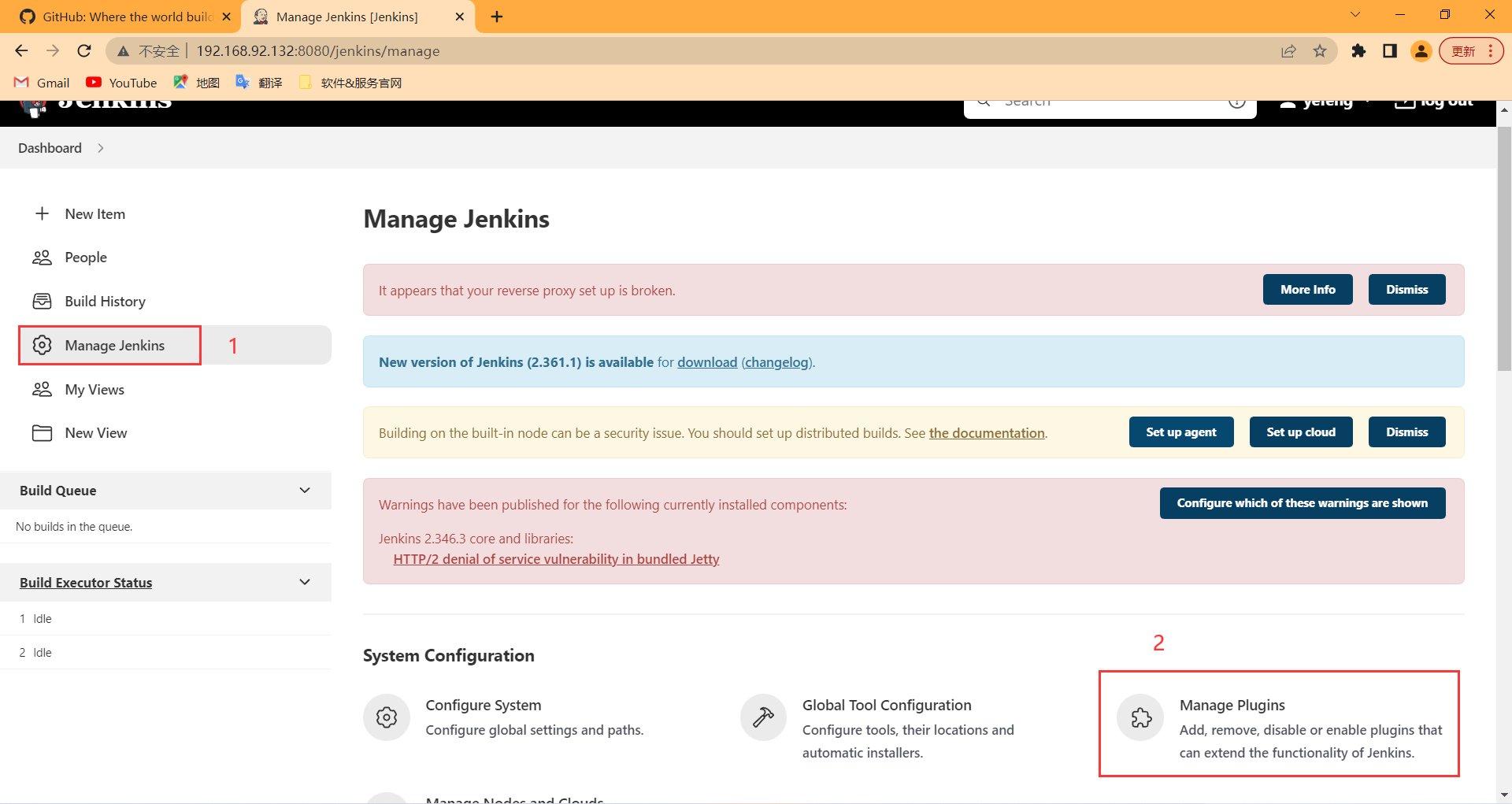The width and height of the screenshot is (1512, 804).
Task: Open My Views in sidebar
Action: coord(94,390)
